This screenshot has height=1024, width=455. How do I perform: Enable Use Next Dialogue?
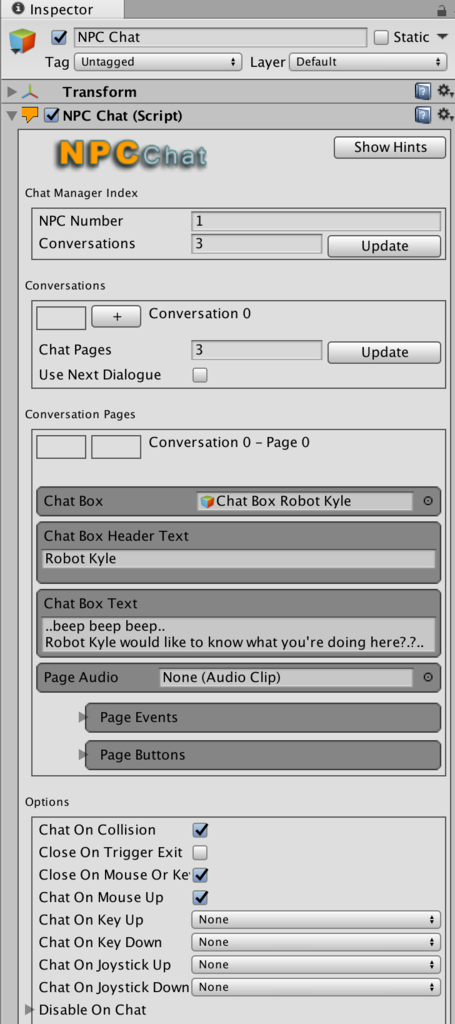coord(200,375)
